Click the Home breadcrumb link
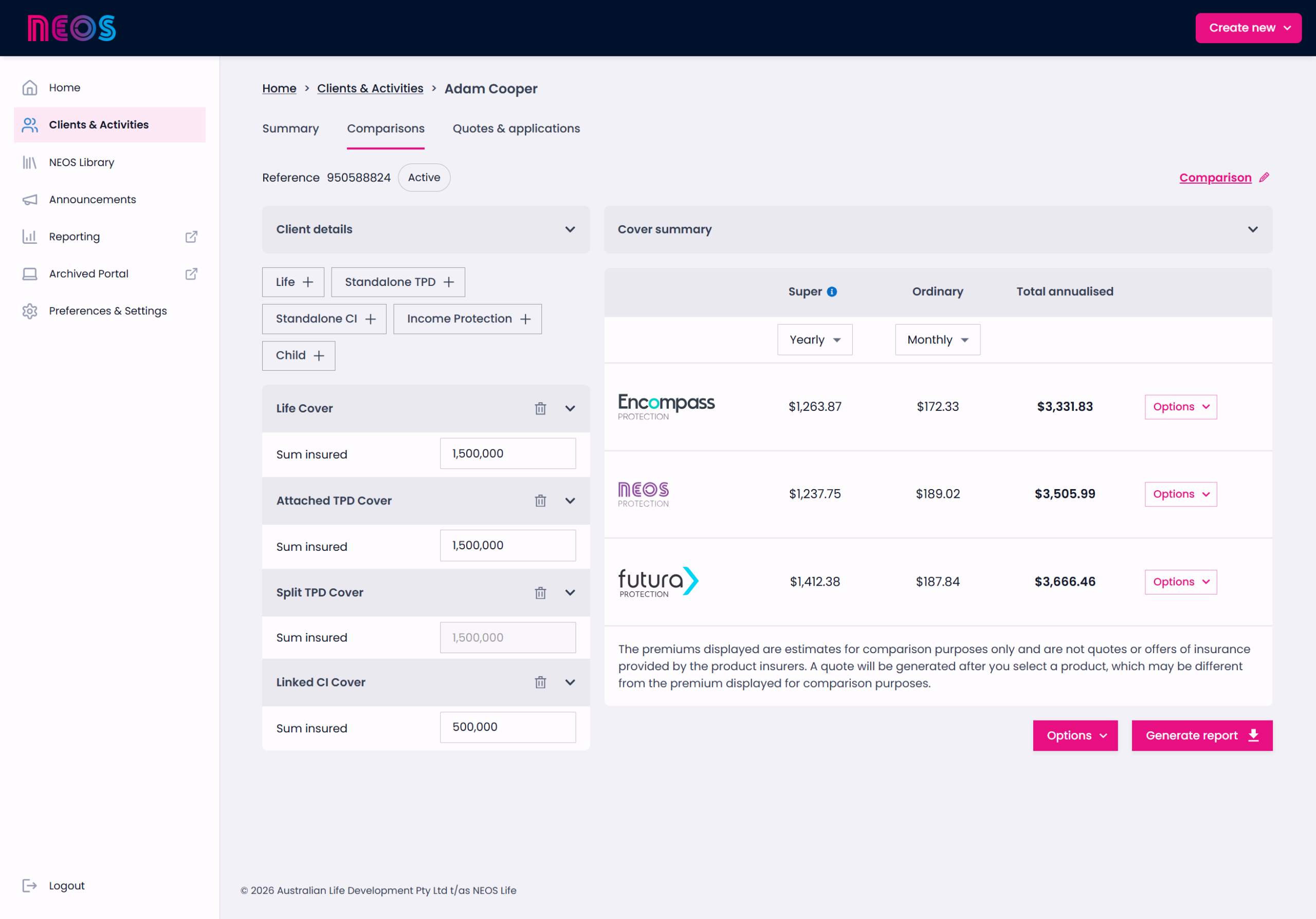The width and height of the screenshot is (1316, 919). point(279,89)
